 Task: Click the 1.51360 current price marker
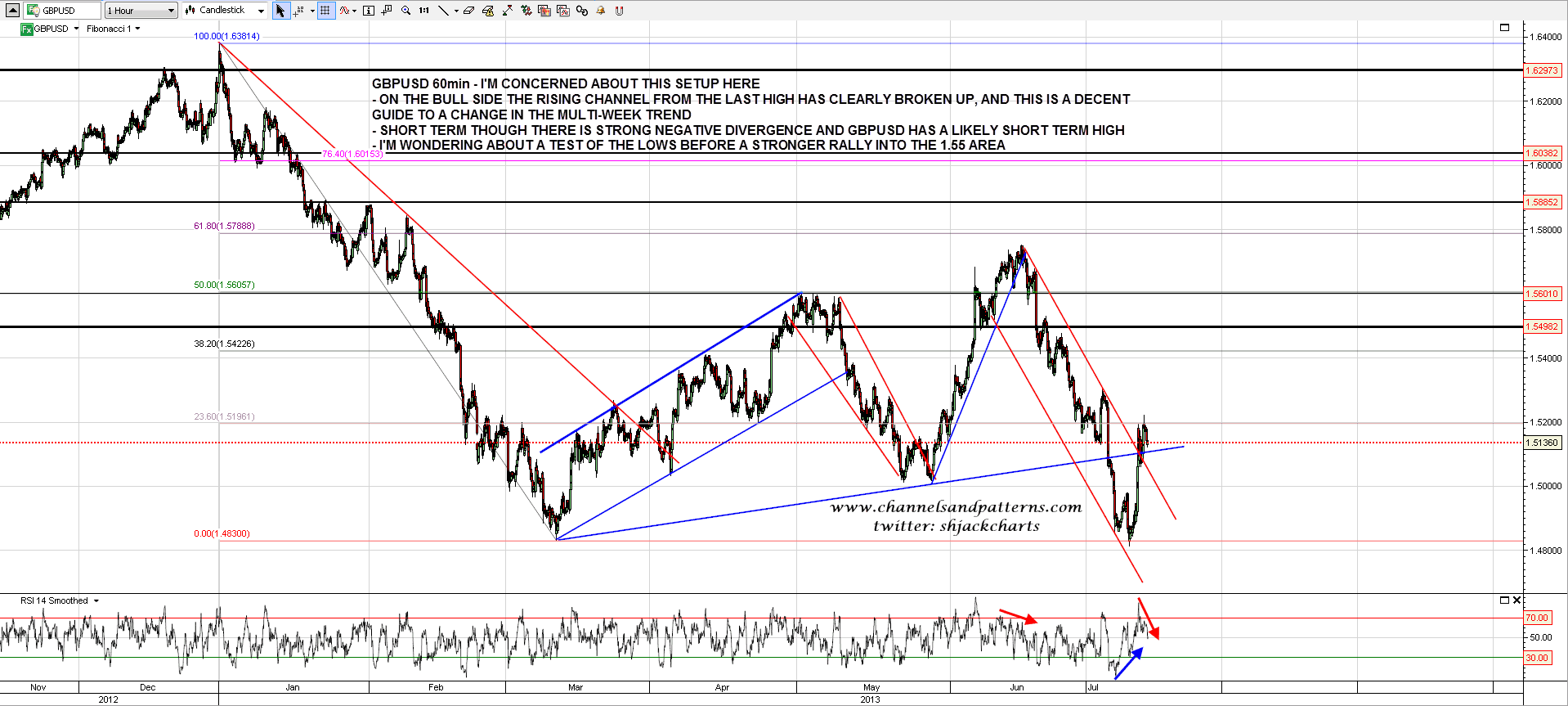(x=1542, y=443)
